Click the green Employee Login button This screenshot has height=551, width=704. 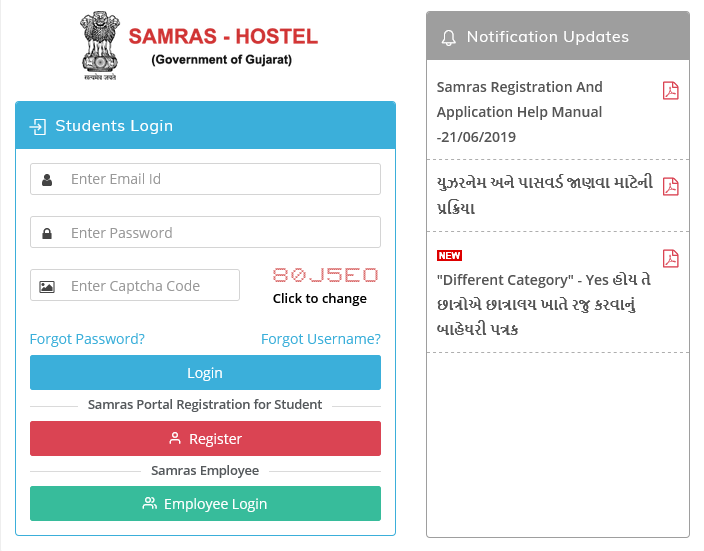[205, 503]
